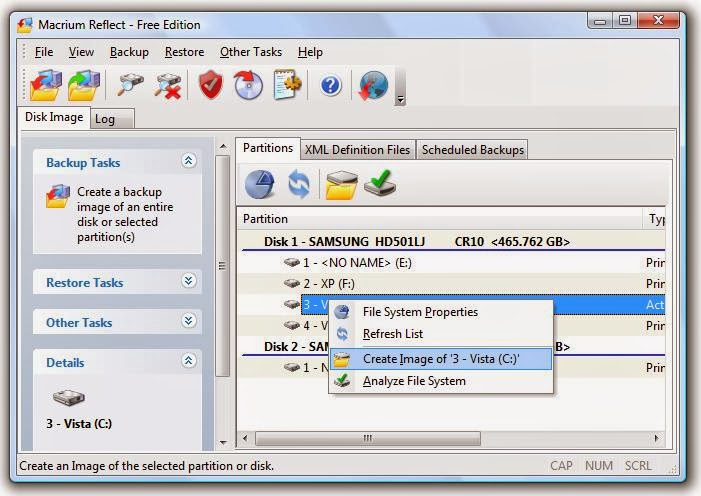Click the NUM indicator in the status bar
This screenshot has width=701, height=496.
[x=599, y=466]
